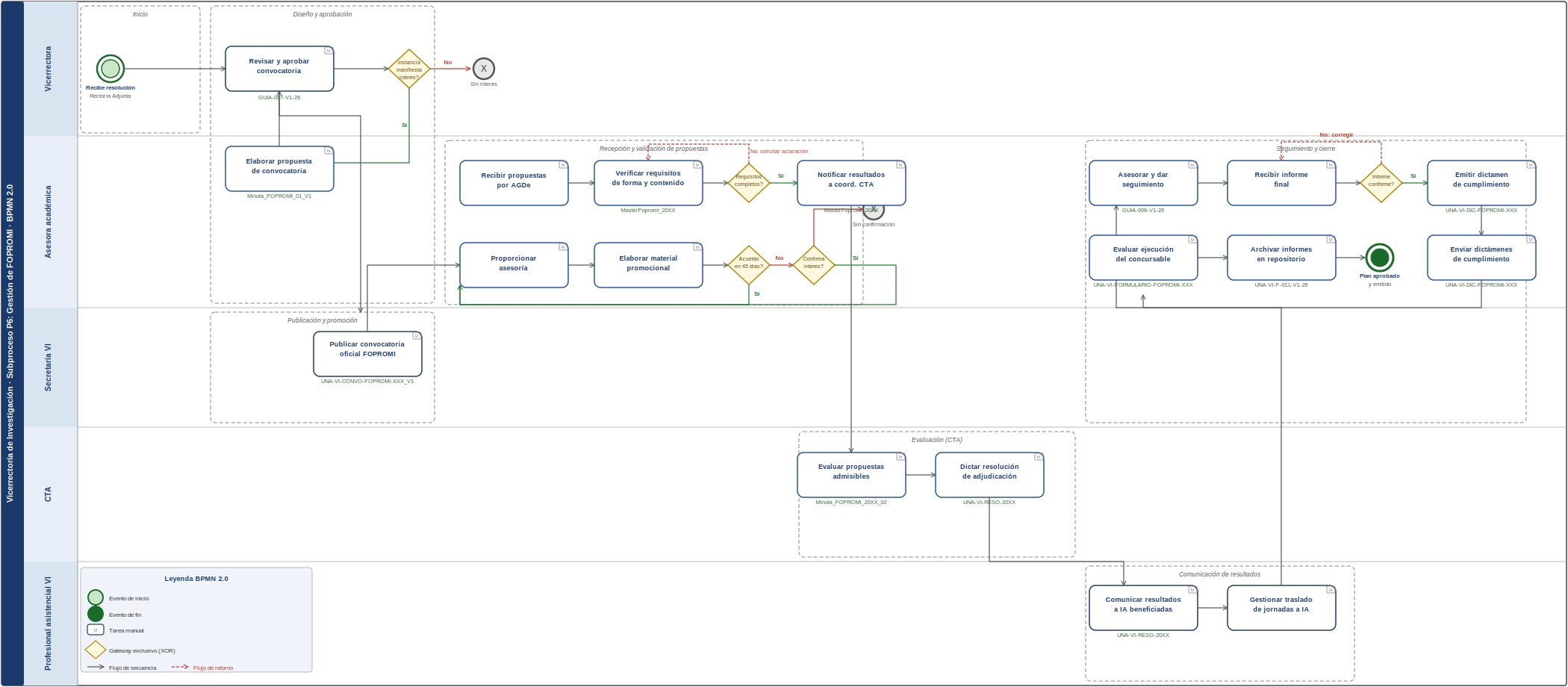Screen dimensions: 1568x687
Task: Select the 'Verificar requisitos de forma y contenido' task
Action: pyautogui.click(x=648, y=183)
